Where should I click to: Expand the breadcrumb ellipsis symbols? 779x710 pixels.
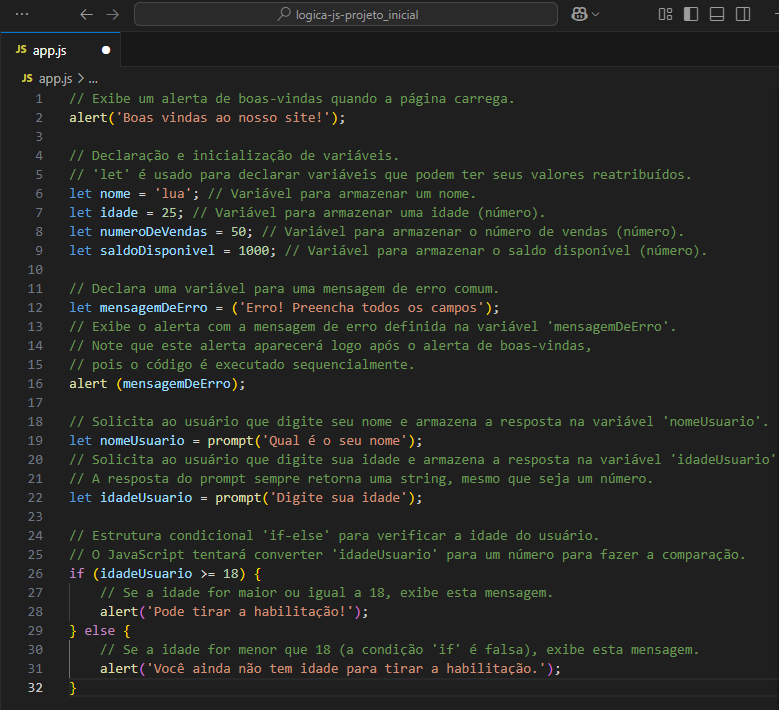pos(93,79)
